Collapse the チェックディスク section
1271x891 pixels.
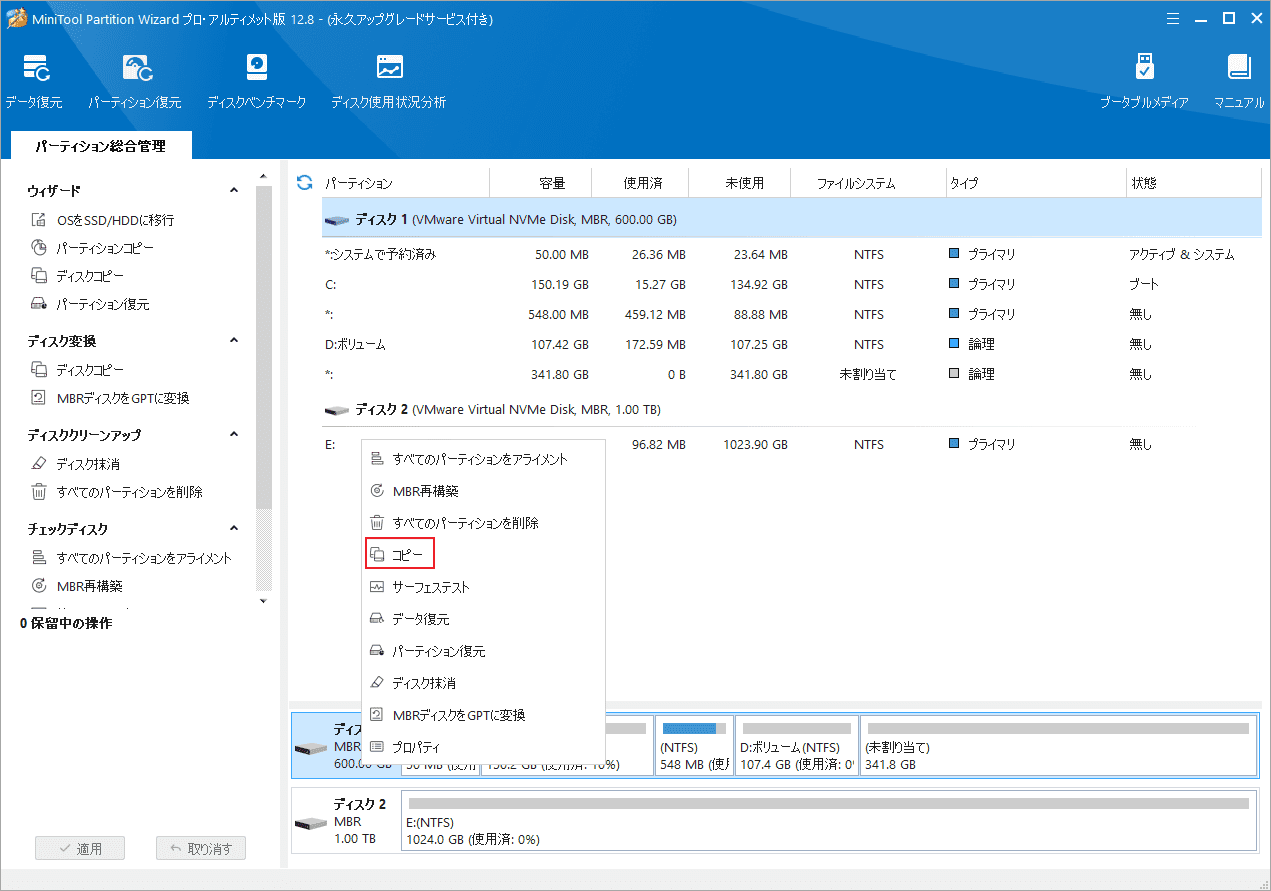click(x=234, y=529)
